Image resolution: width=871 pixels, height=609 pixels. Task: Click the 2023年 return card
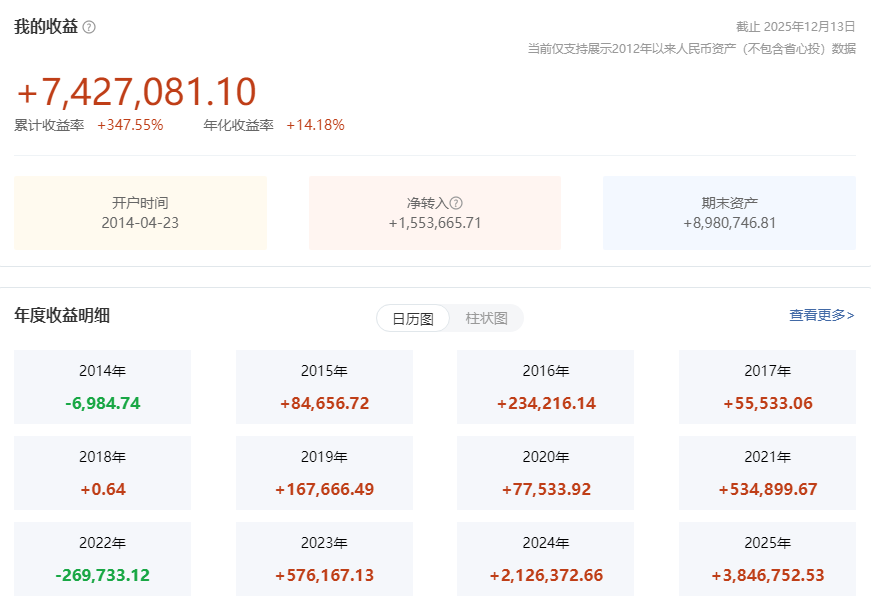pos(324,559)
